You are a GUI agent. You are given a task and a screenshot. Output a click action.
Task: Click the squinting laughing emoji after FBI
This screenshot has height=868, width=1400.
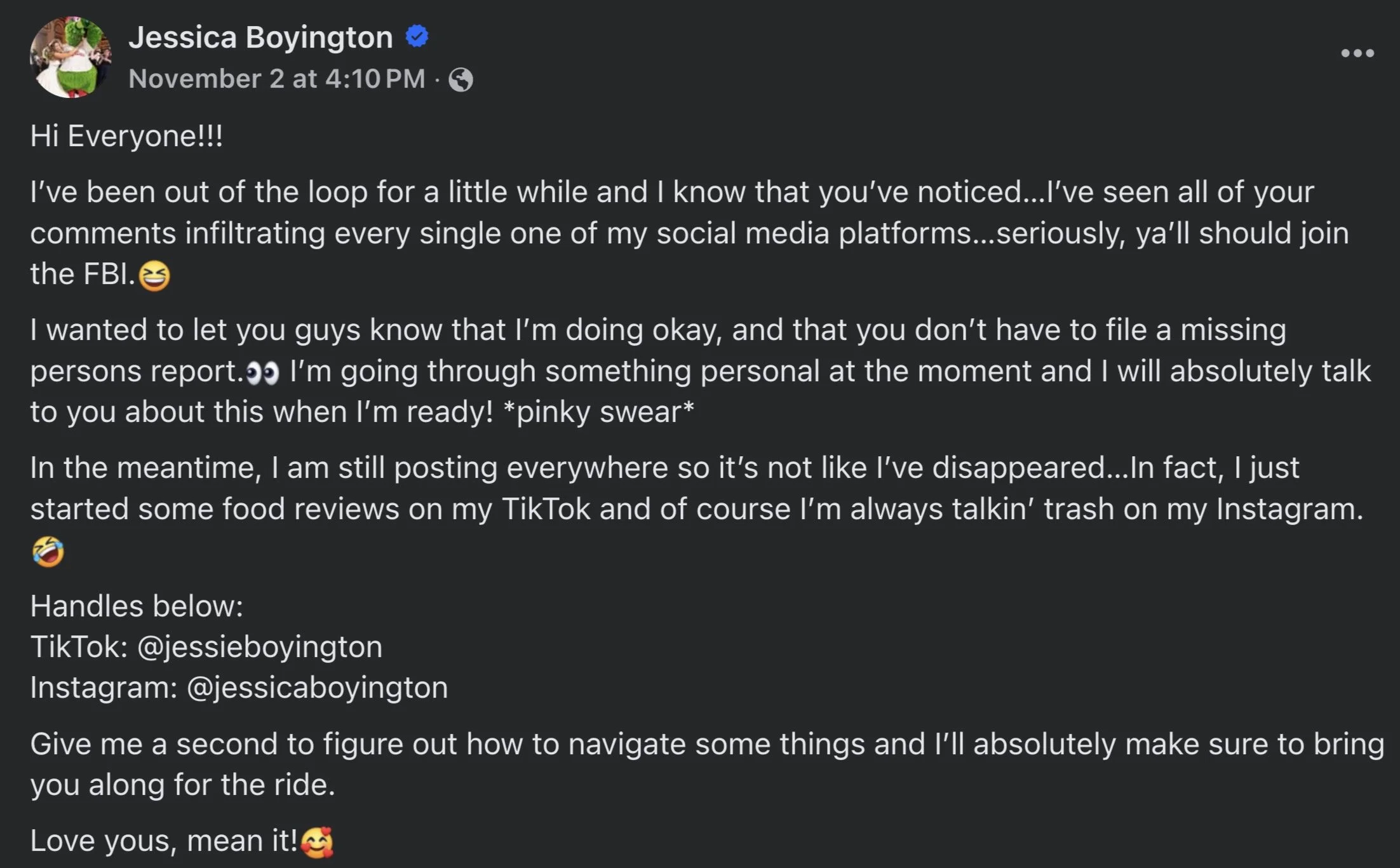point(154,276)
